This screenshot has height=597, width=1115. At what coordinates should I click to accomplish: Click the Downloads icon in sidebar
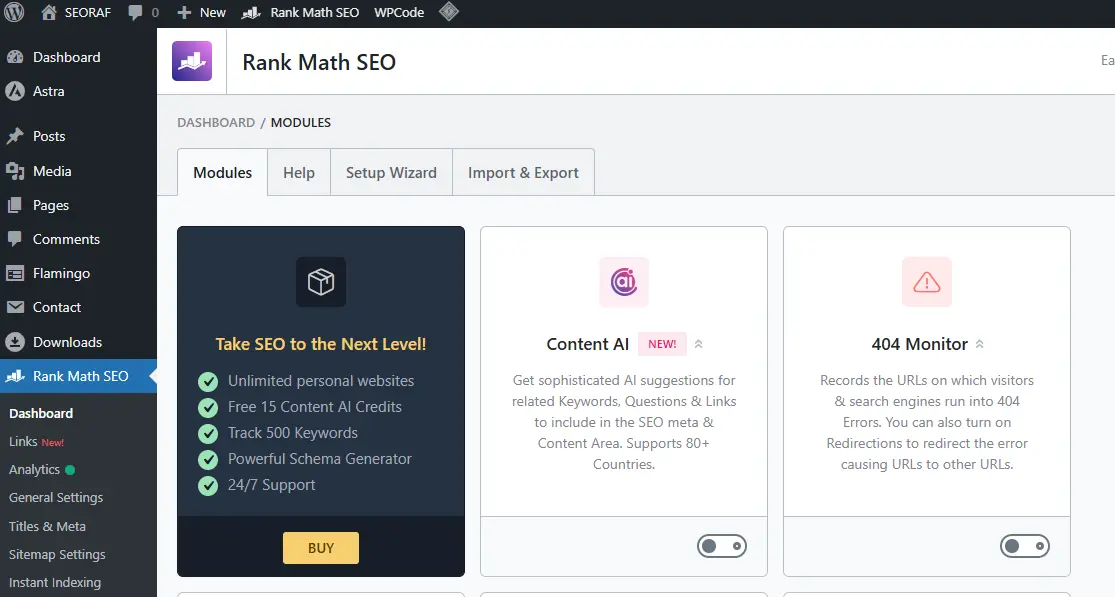click(x=15, y=342)
